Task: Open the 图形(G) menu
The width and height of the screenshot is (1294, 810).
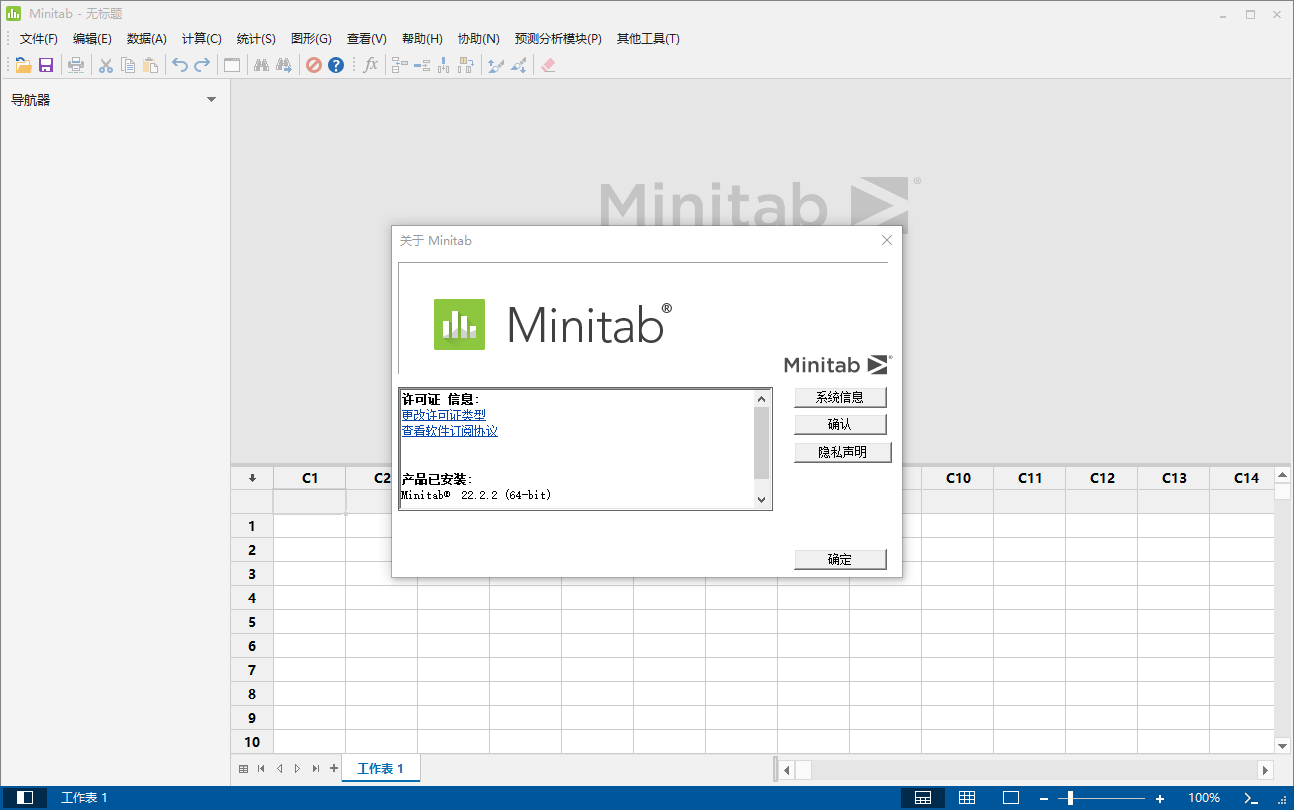Action: [311, 39]
